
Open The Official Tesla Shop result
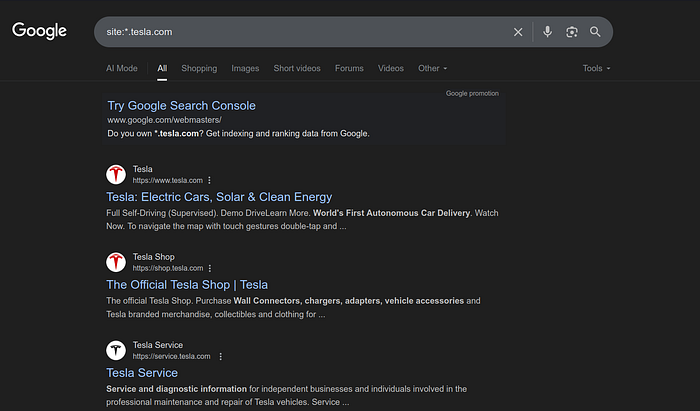[187, 285]
